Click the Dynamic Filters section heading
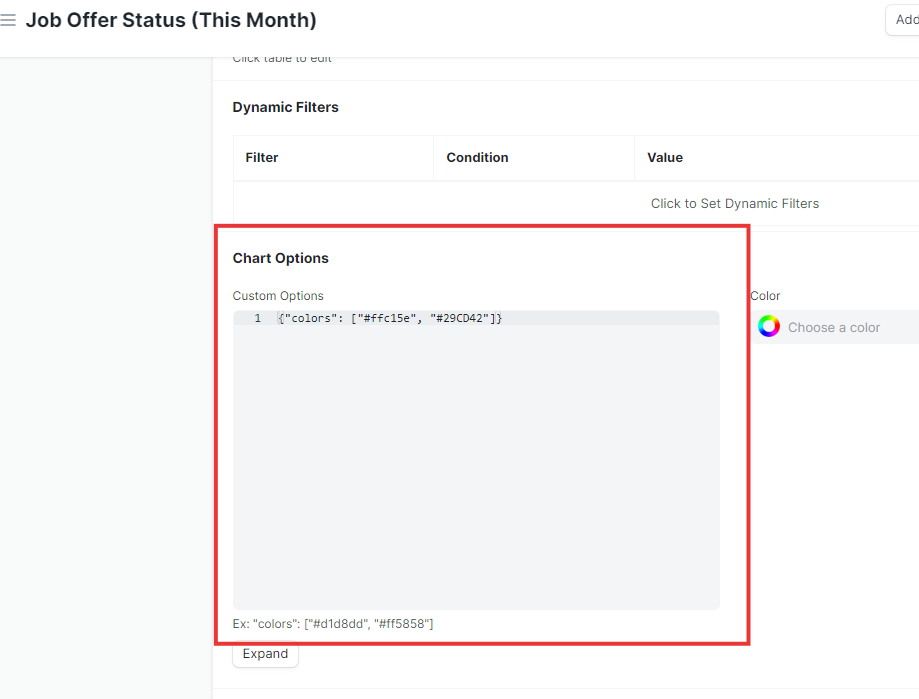Screen dimensions: 919x699 (x=285, y=107)
